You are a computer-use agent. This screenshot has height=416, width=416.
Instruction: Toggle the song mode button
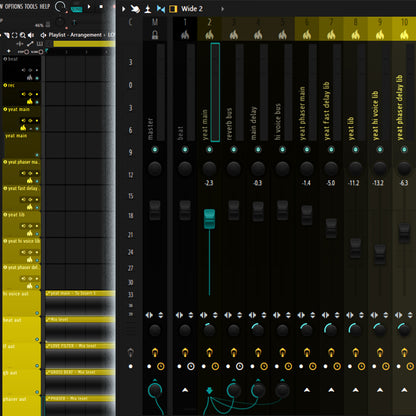point(76,8)
